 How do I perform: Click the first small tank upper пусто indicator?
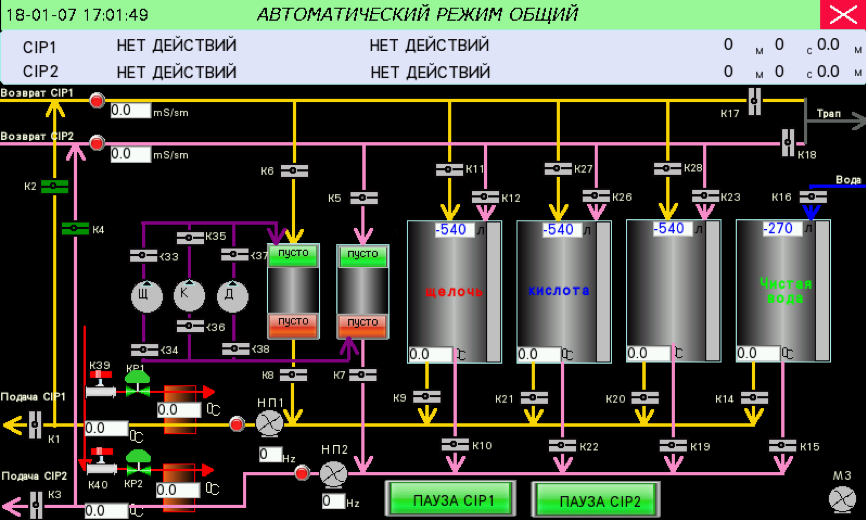pos(293,254)
